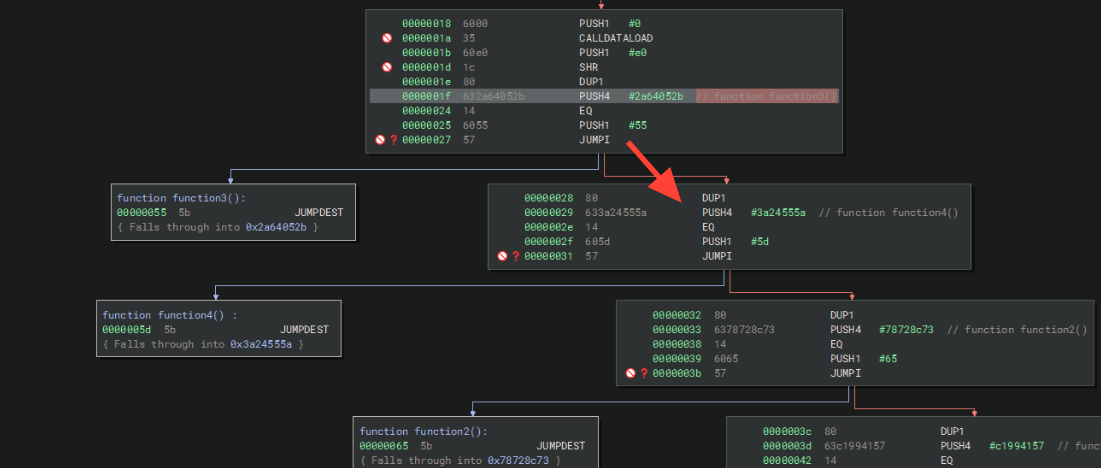Viewport: 1101px width, 468px height.
Task: Click the JUMPI instruction at 00000031
Action: 717,256
